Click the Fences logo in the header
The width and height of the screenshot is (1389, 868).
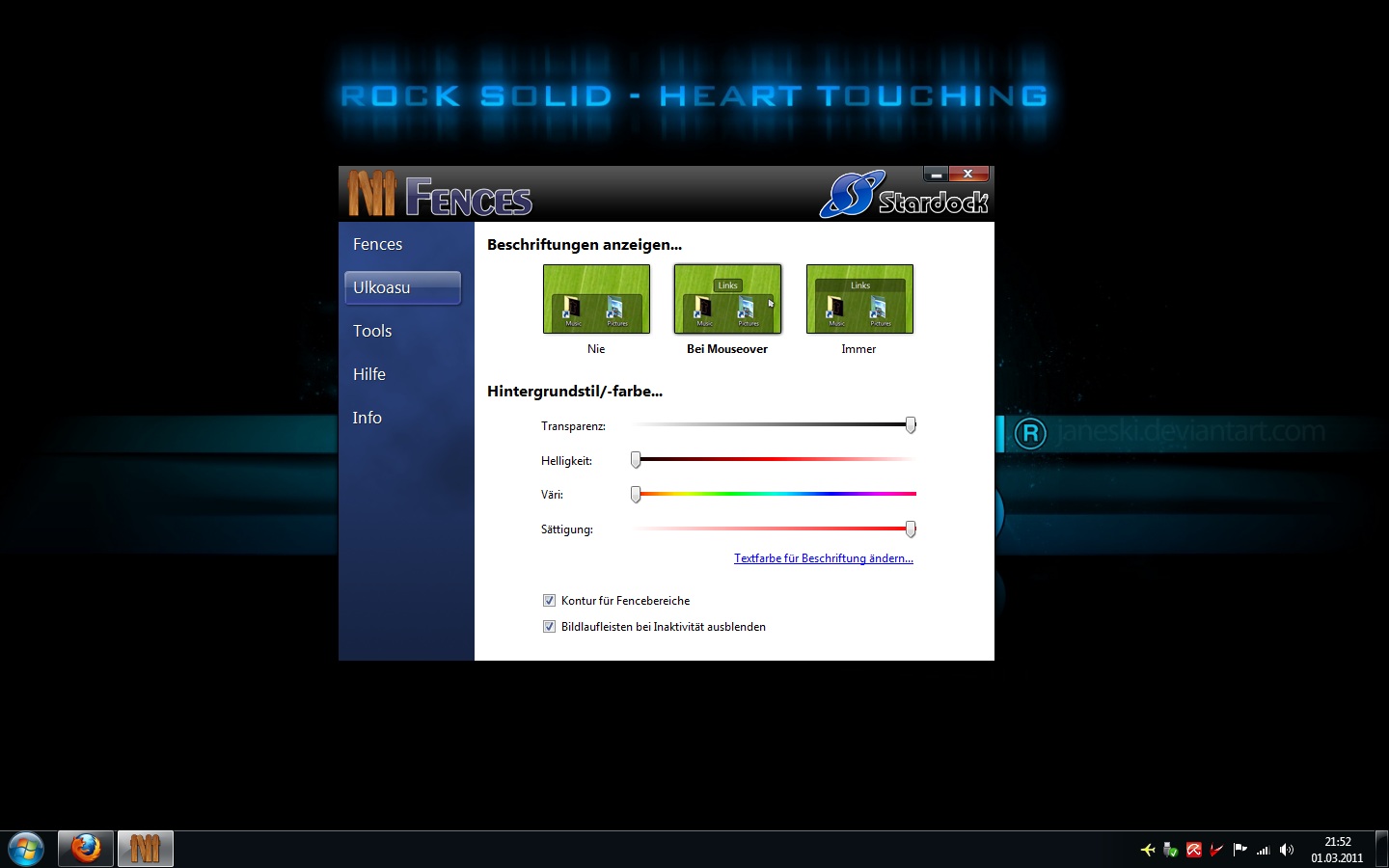(440, 194)
